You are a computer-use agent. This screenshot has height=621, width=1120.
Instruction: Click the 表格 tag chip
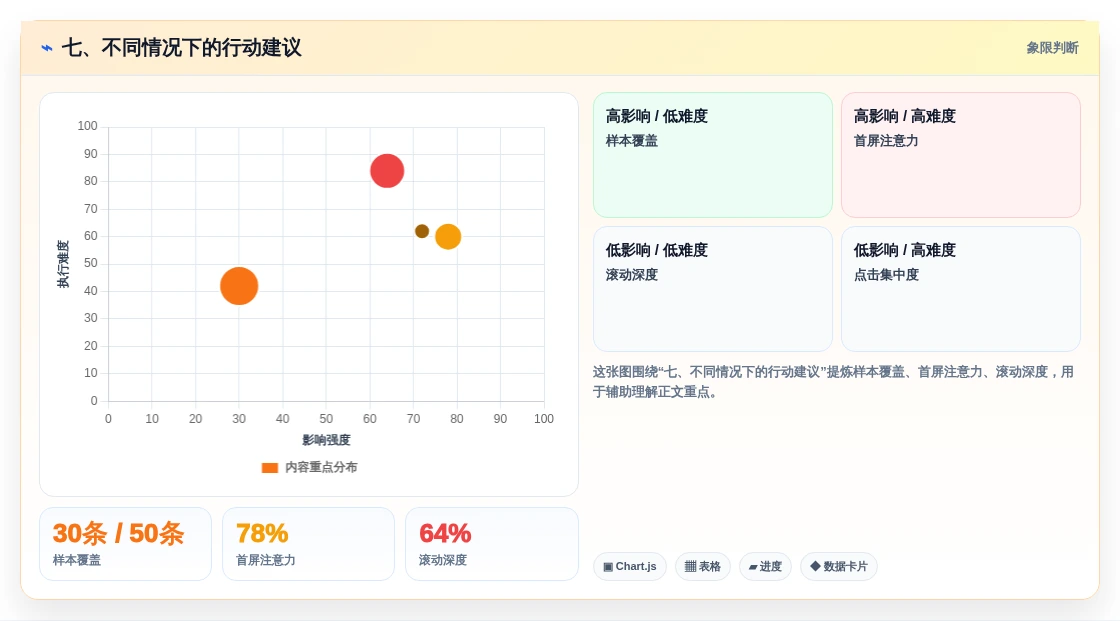point(703,567)
